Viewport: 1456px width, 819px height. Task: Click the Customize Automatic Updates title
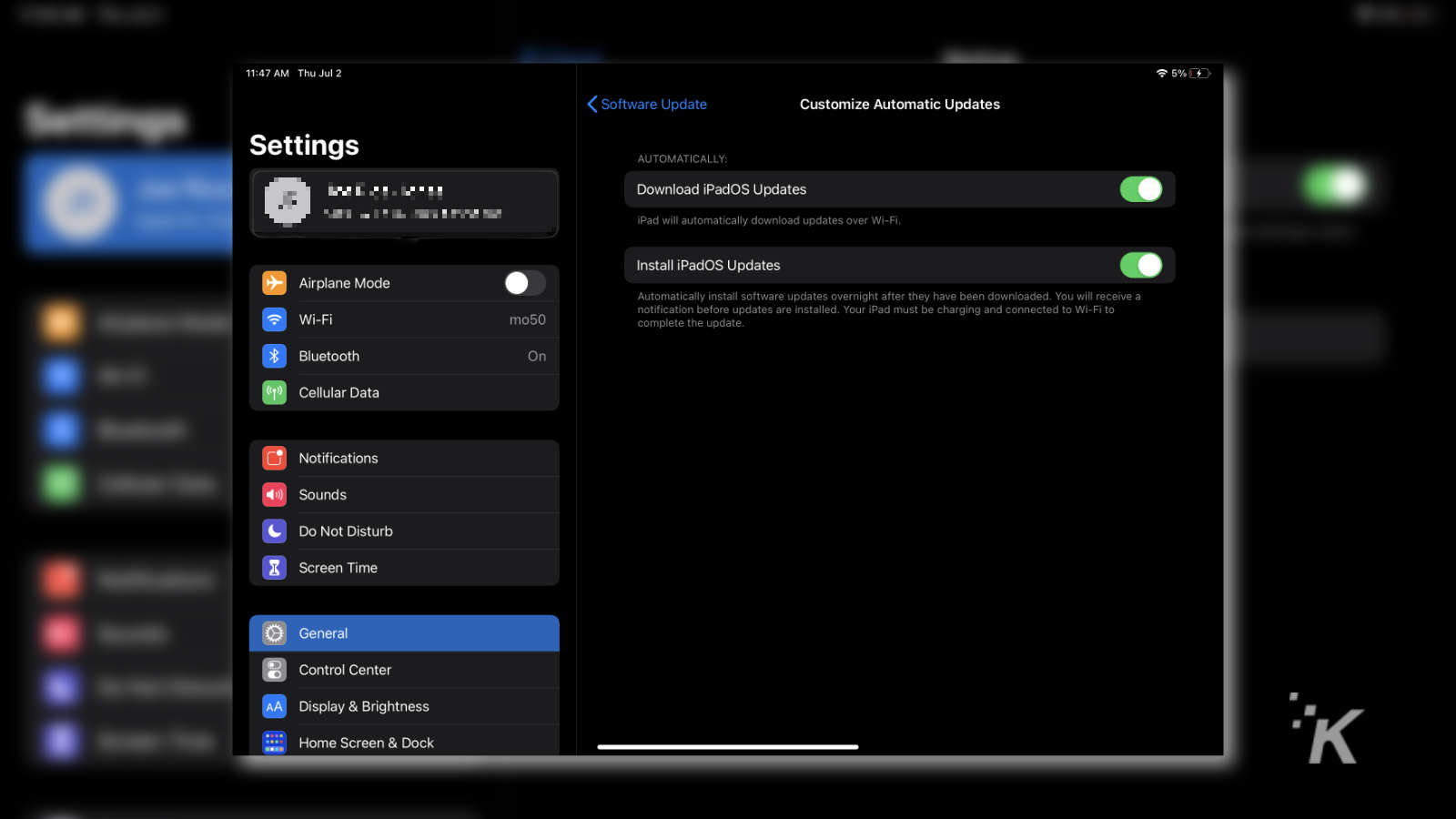tap(900, 104)
